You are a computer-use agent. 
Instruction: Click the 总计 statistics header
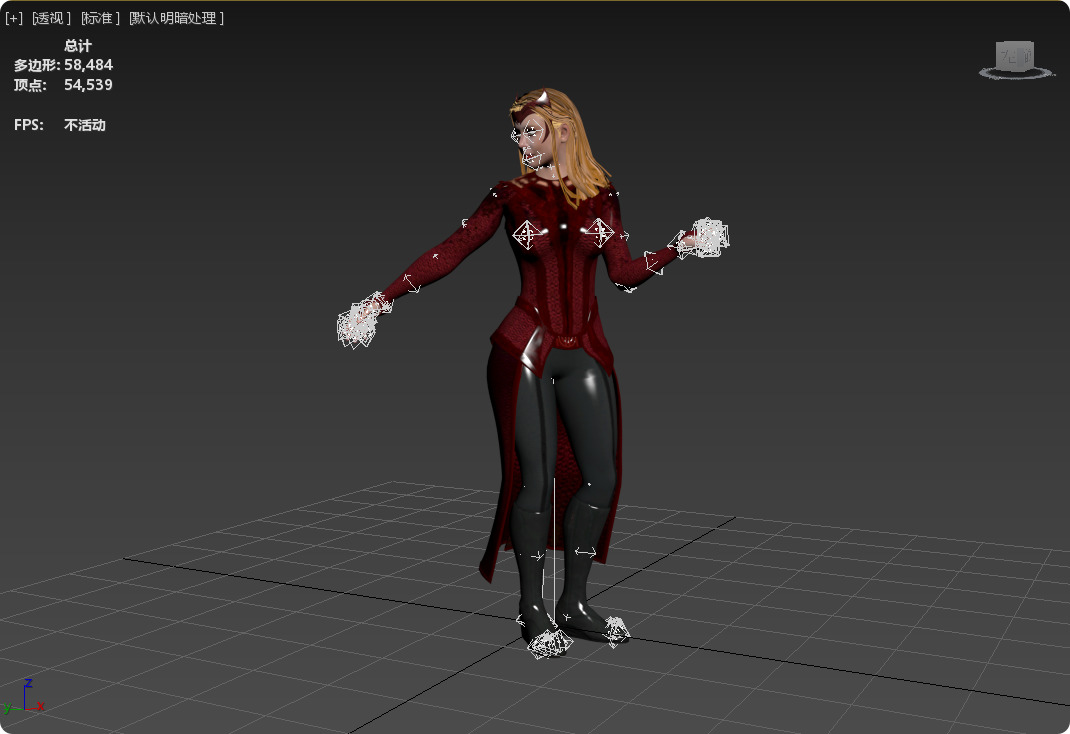point(78,46)
